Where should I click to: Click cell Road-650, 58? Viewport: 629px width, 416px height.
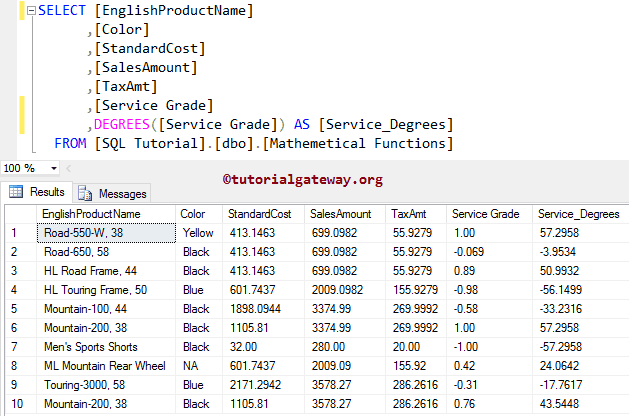(x=106, y=252)
